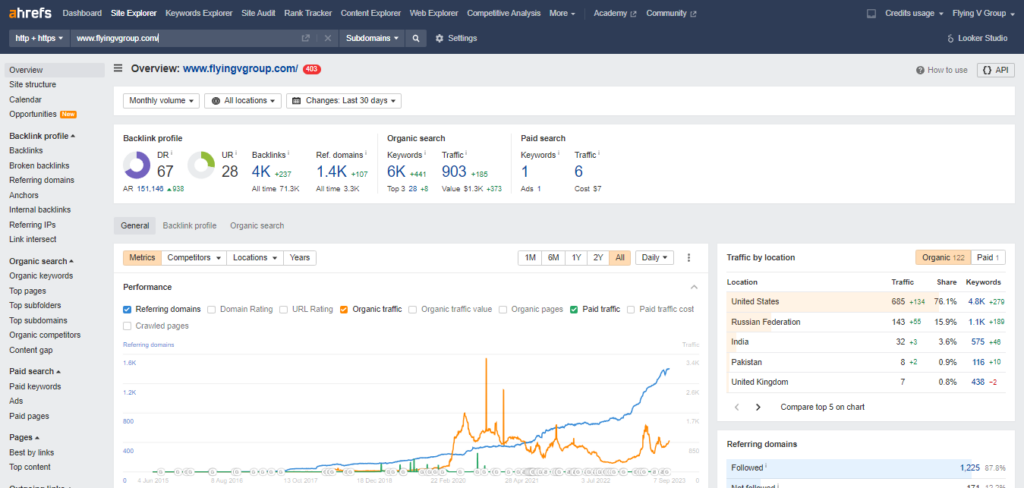The image size is (1024, 488).
Task: Enable URL Rating checkbox
Action: [283, 310]
